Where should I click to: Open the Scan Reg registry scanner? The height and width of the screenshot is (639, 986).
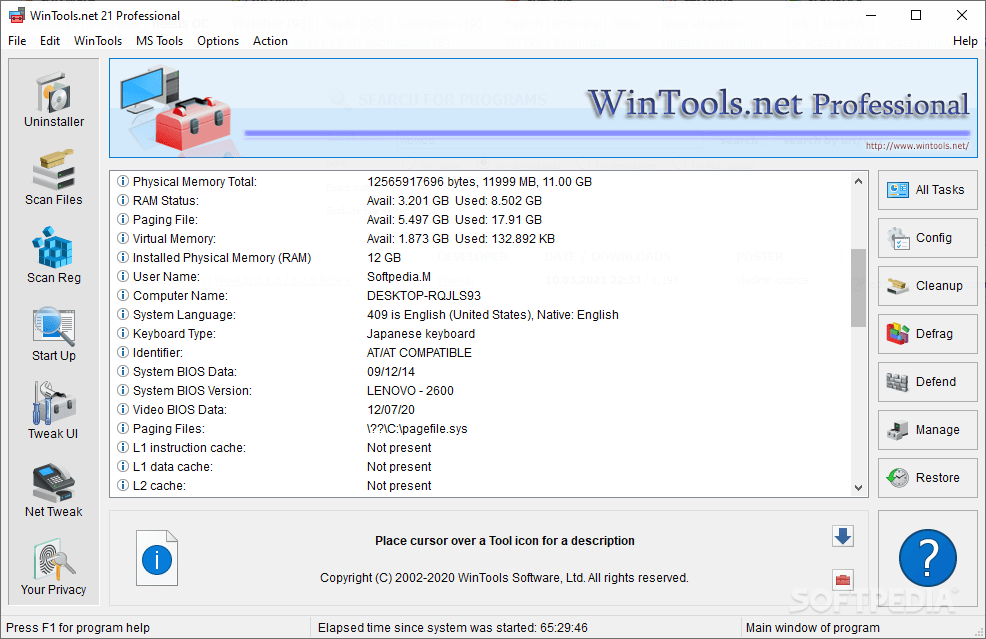[x=53, y=256]
